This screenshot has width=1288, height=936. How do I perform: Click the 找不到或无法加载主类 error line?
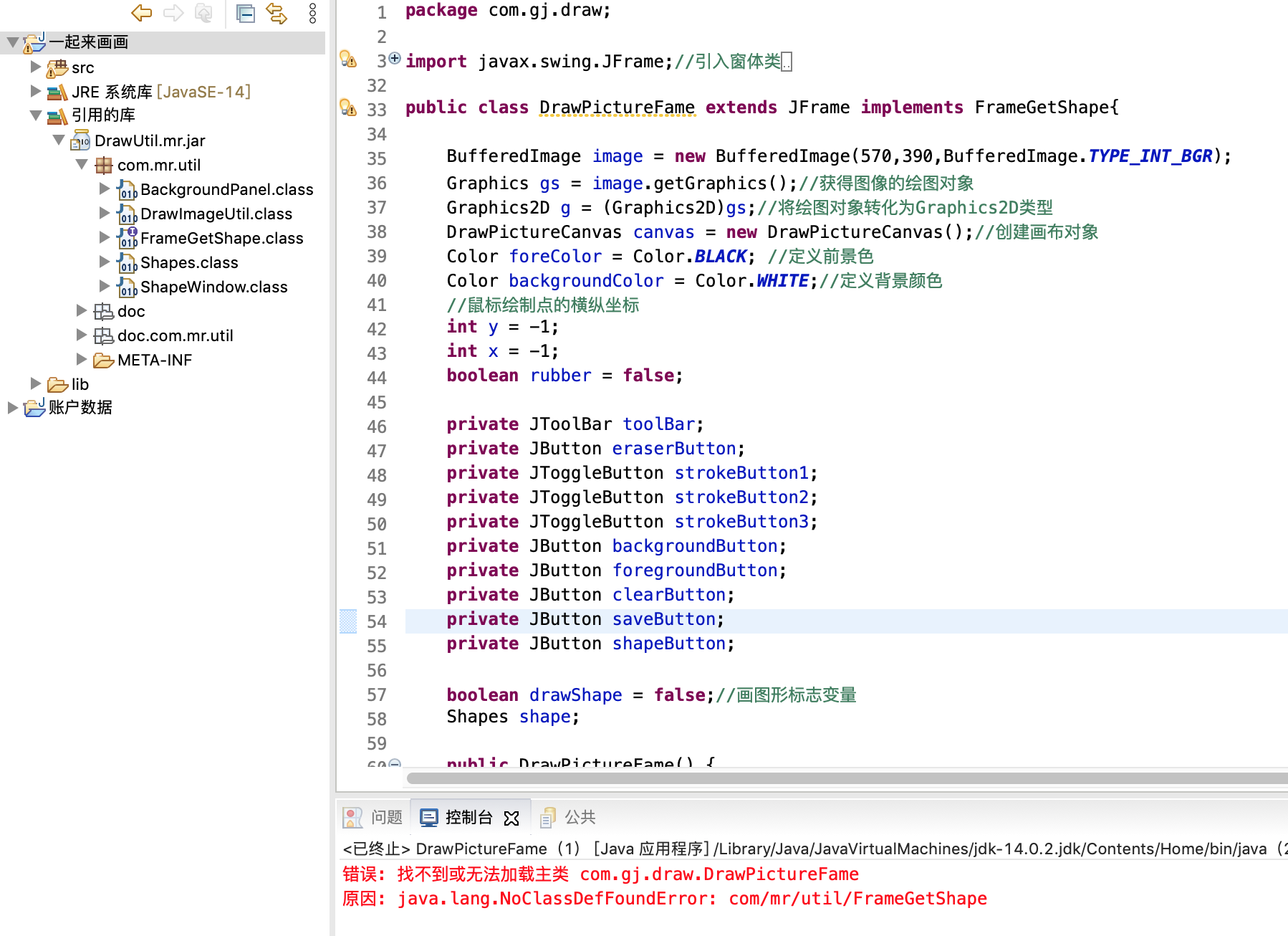tap(600, 874)
